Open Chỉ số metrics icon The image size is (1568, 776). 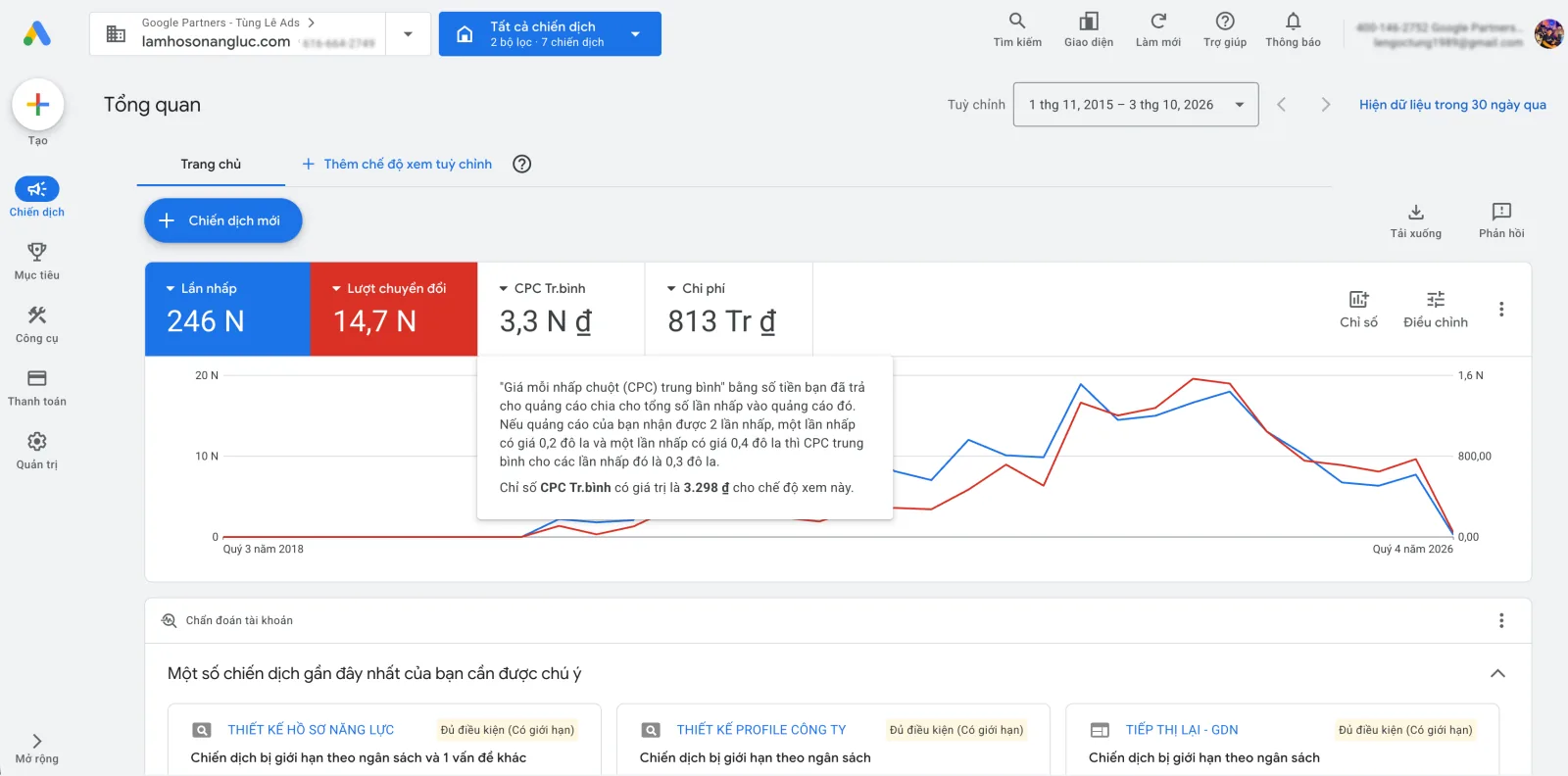tap(1358, 300)
